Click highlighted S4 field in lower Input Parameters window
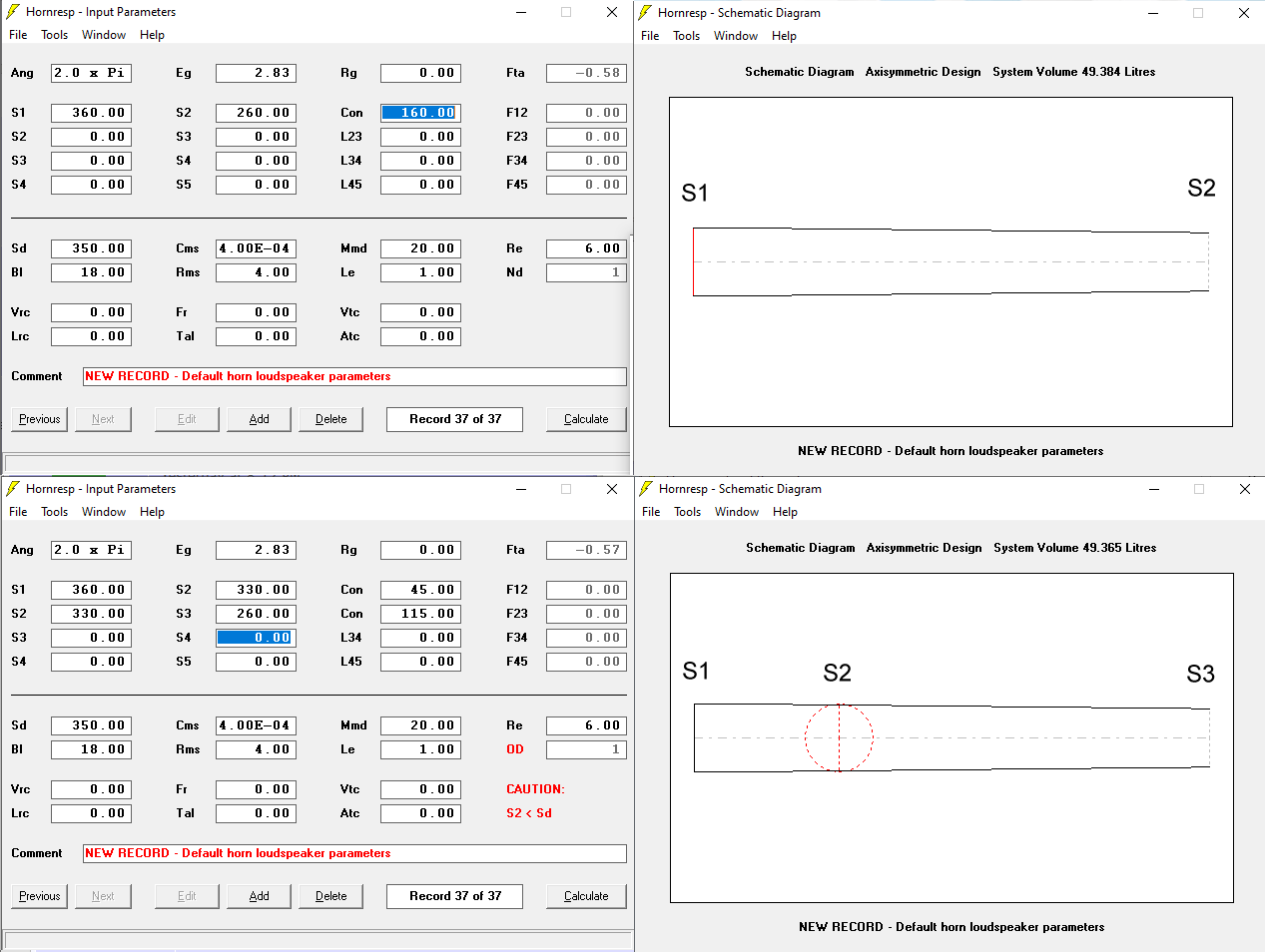The width and height of the screenshot is (1265, 952). pos(256,638)
